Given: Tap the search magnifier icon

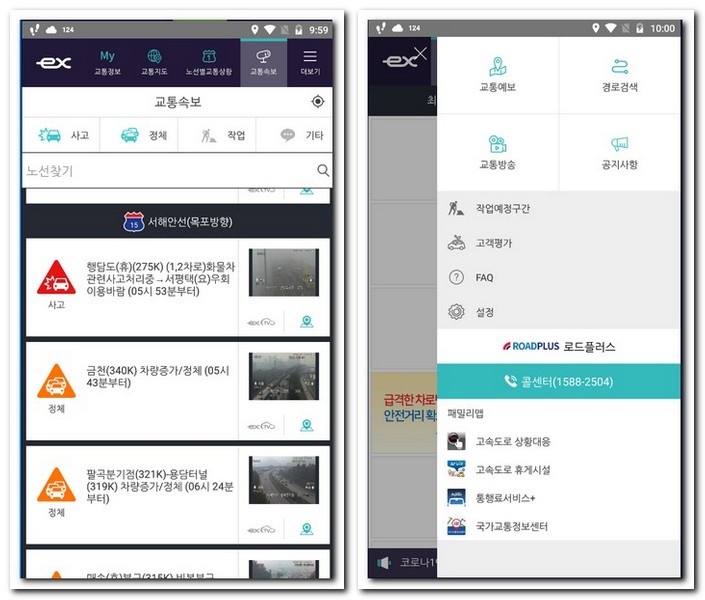Looking at the screenshot, I should click(x=323, y=170).
